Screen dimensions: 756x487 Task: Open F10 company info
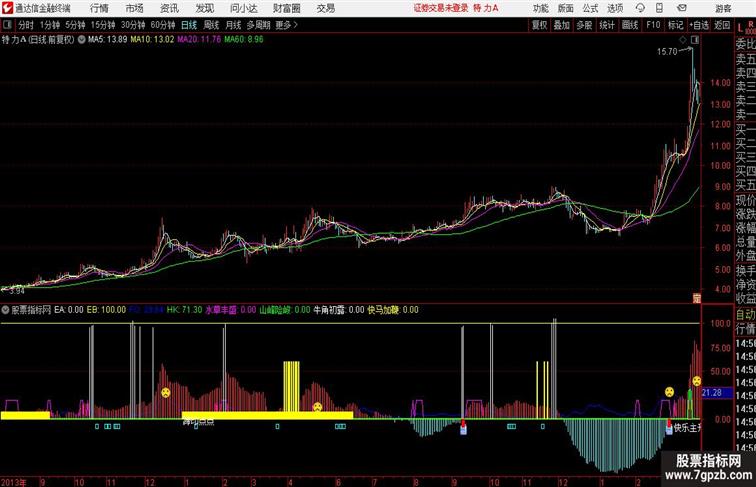click(653, 25)
